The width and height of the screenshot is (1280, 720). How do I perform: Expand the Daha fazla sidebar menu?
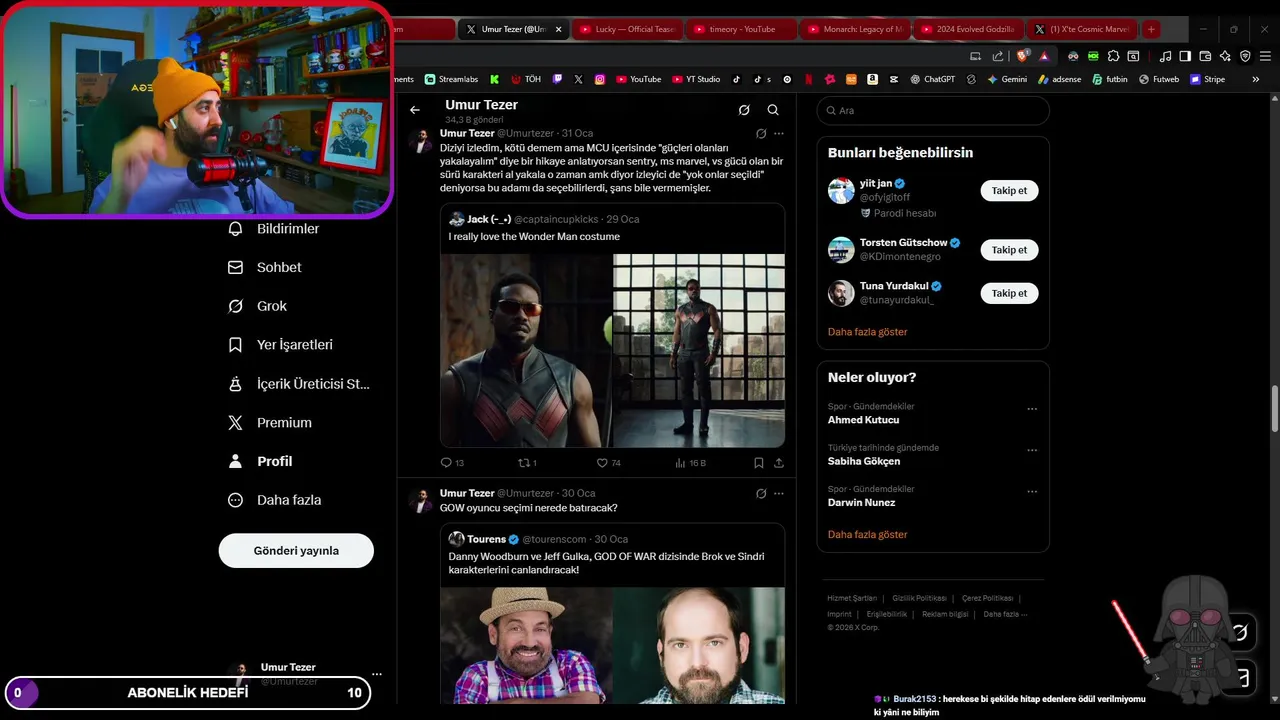click(x=275, y=500)
